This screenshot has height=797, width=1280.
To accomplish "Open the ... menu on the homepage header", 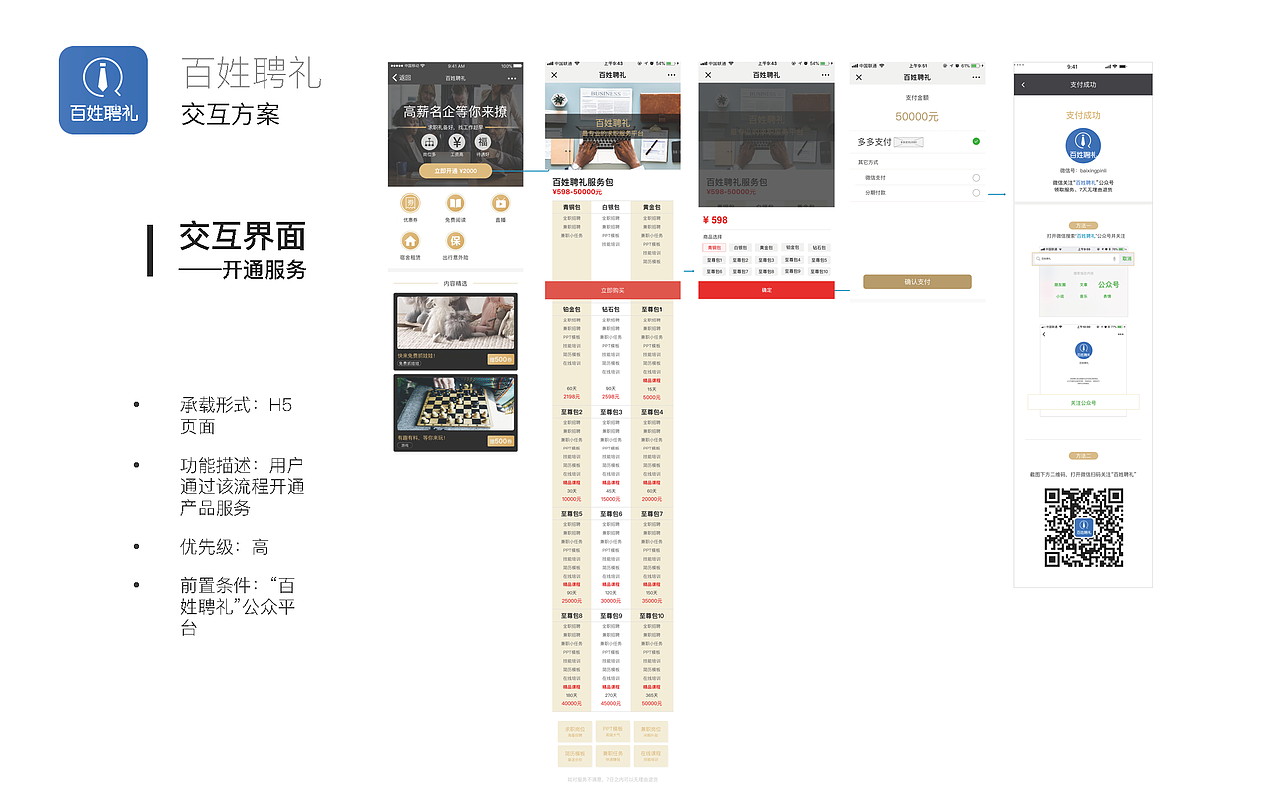I will [511, 78].
